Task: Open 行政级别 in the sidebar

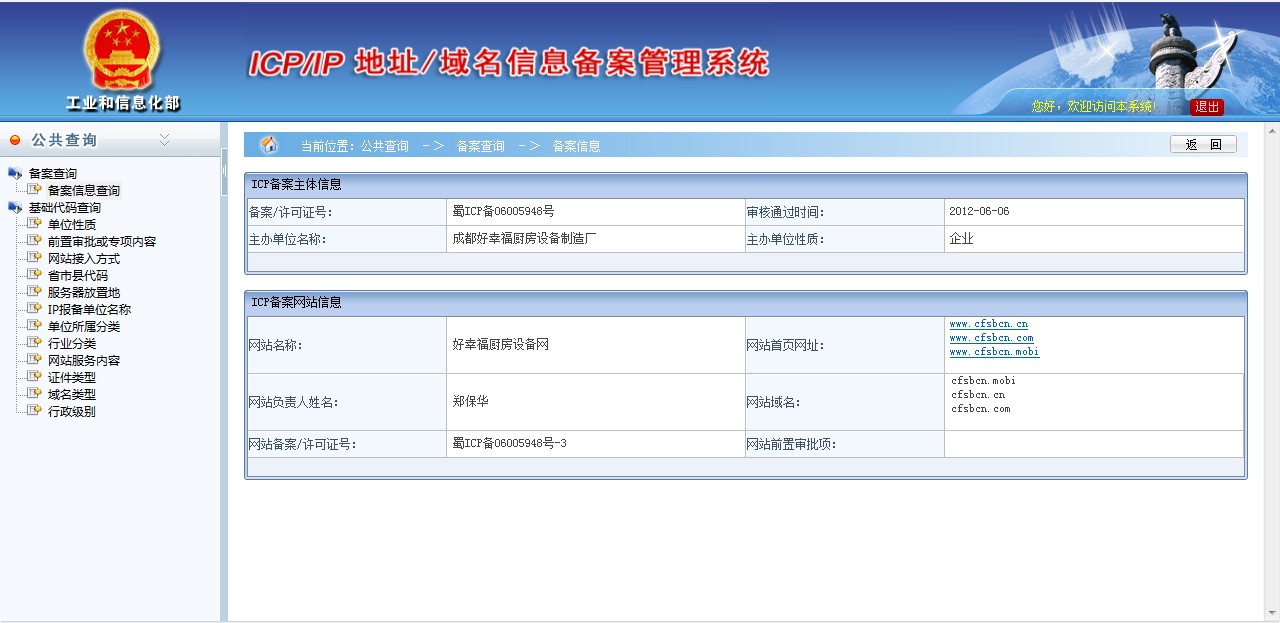Action: tap(72, 412)
